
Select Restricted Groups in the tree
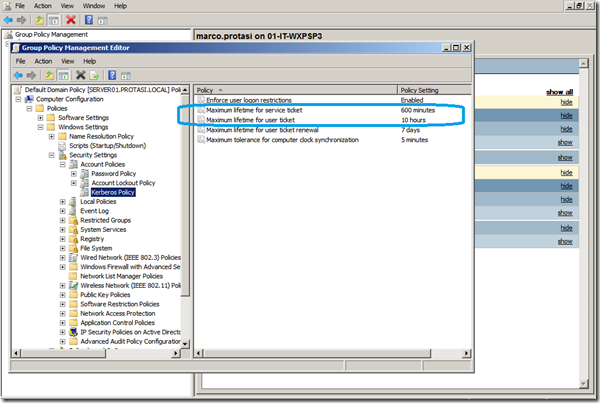click(105, 220)
